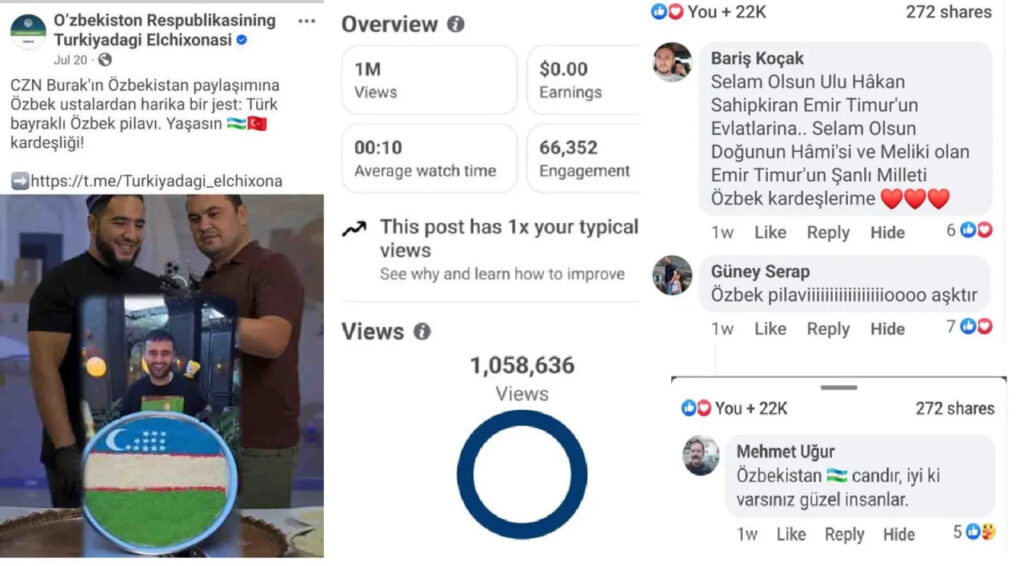This screenshot has width=1024, height=566.
Task: Open the 66,352 Engagement card
Action: pos(584,159)
